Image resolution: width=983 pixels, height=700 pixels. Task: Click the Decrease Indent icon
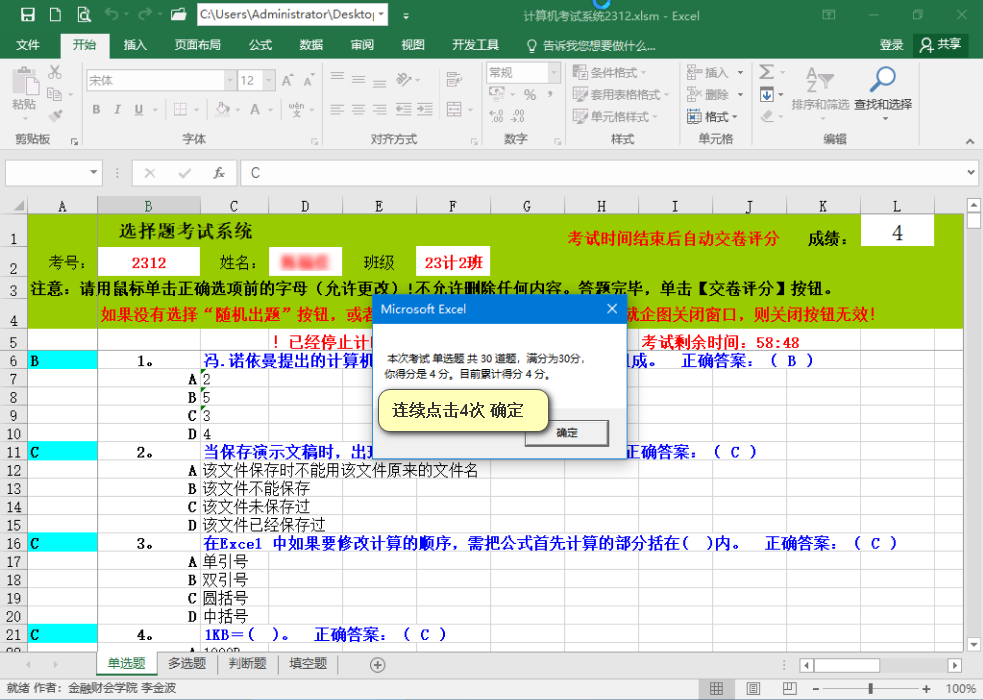[x=403, y=110]
